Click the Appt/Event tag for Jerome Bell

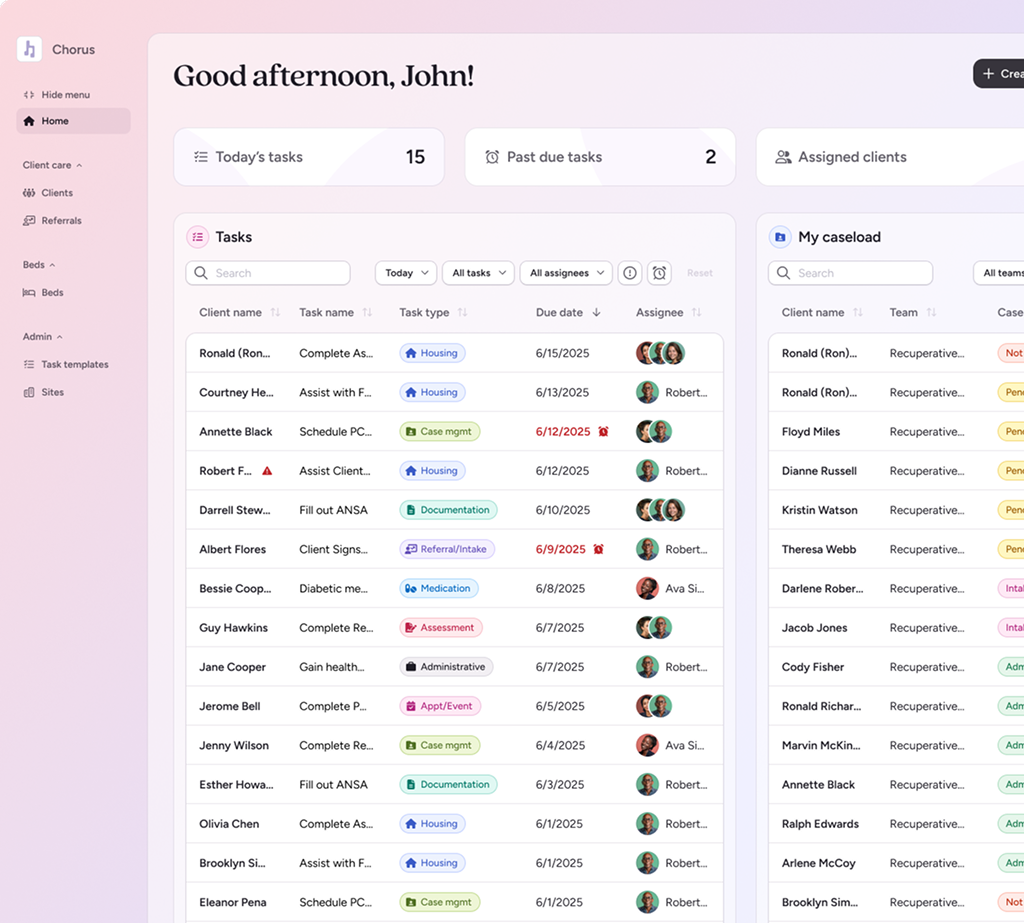(440, 705)
